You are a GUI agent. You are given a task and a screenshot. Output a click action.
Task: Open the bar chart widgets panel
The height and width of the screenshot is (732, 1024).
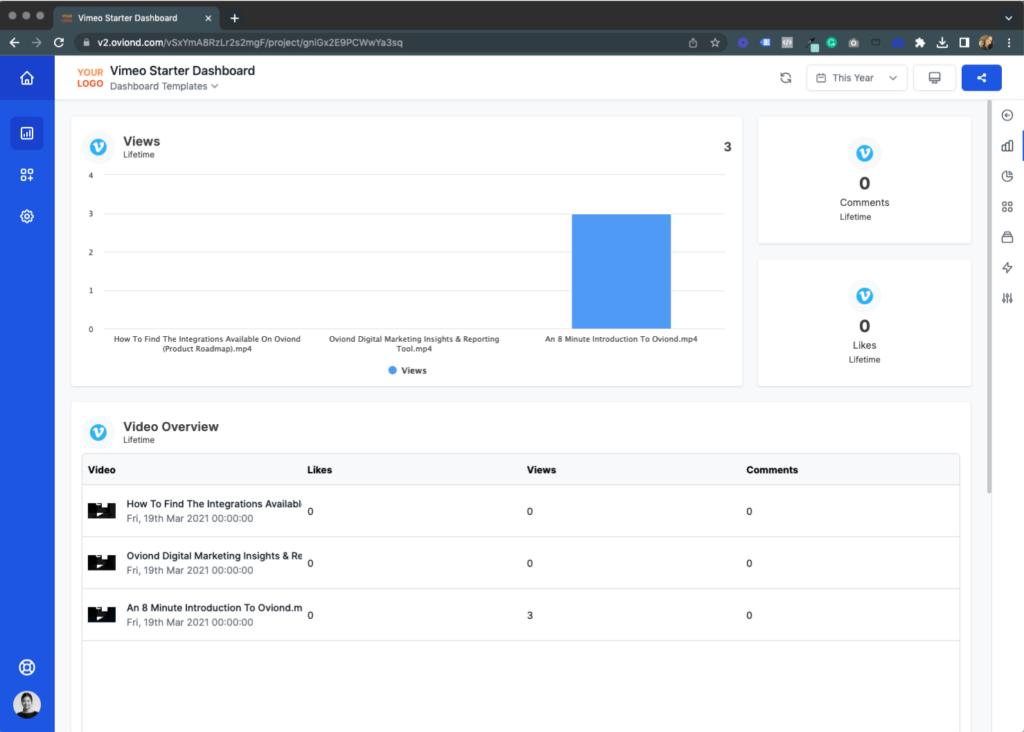[1007, 146]
